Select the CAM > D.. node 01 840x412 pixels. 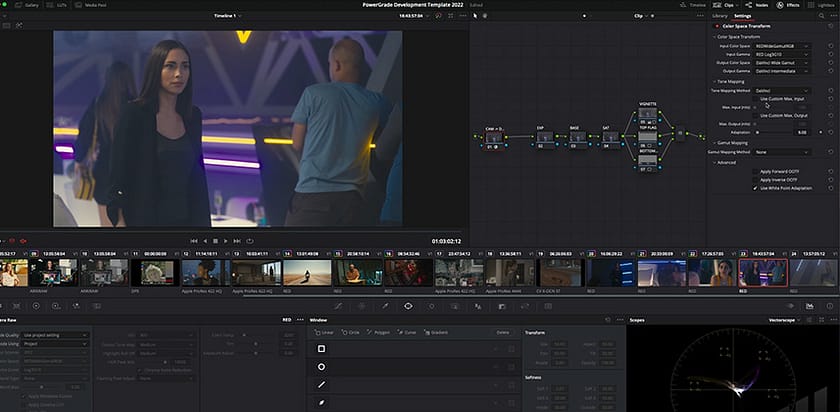coord(493,138)
